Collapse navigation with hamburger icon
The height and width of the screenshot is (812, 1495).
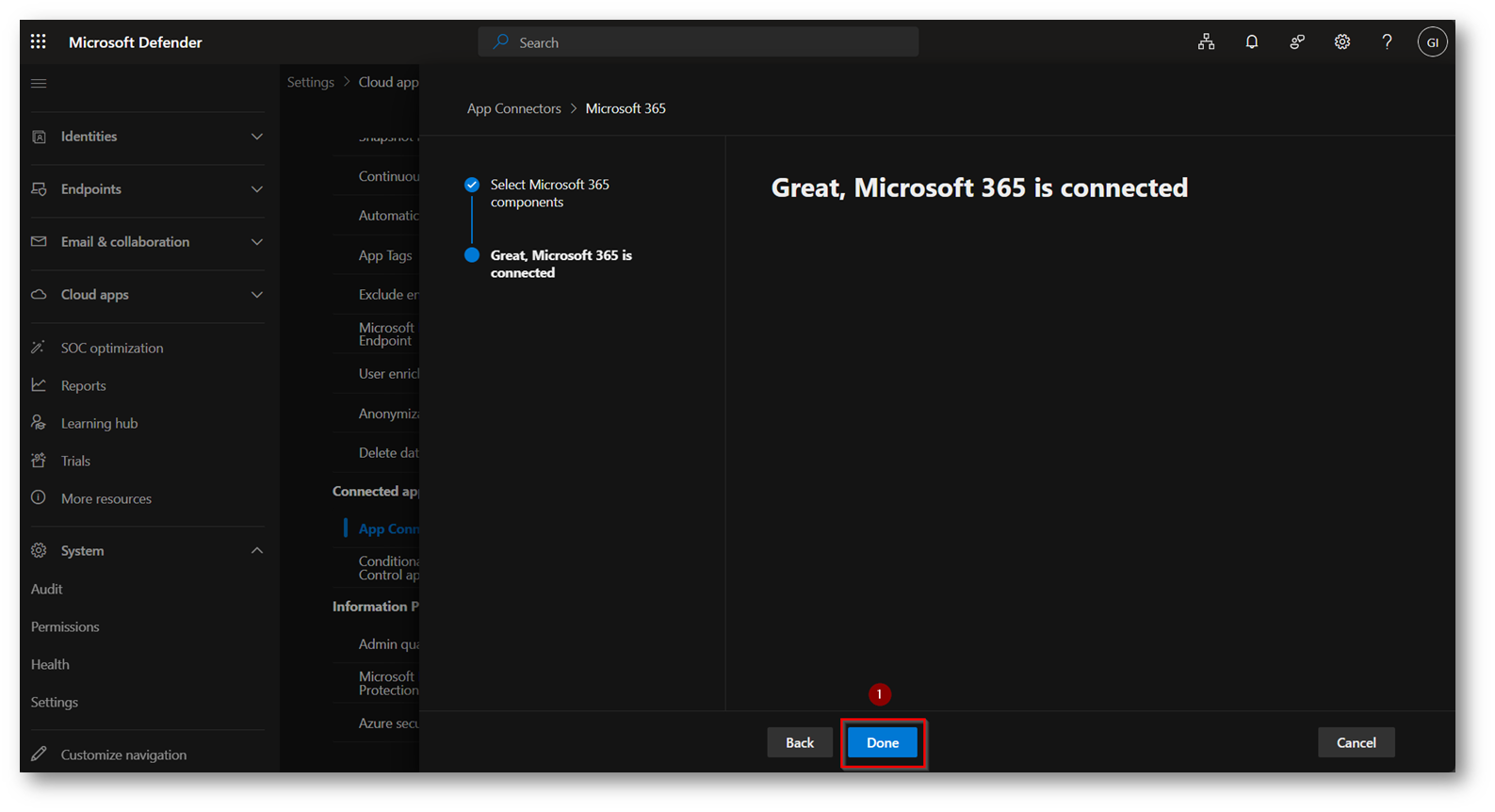click(39, 83)
